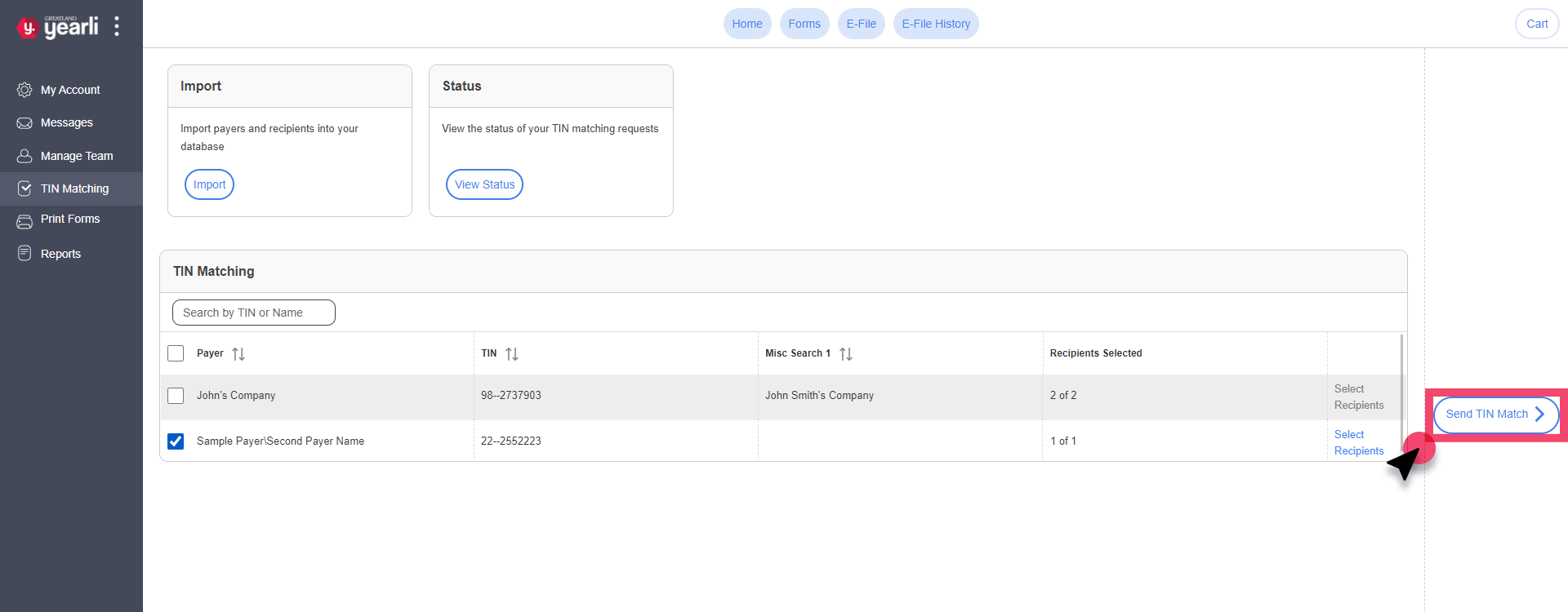Toggle the select-all payers checkbox
This screenshot has width=1568, height=612.
point(176,353)
